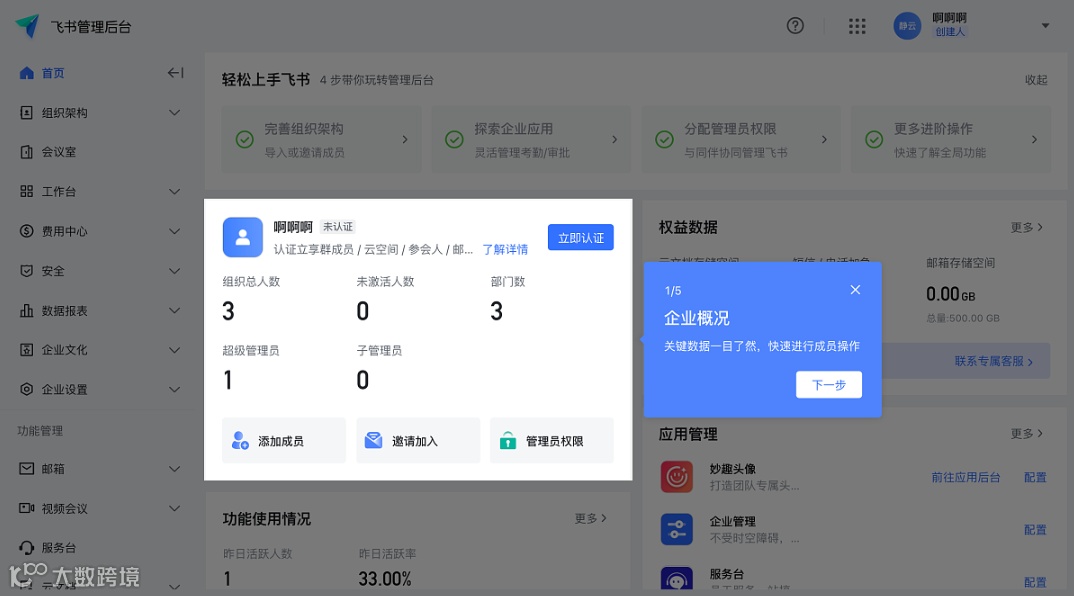Expand 企业设置 menu chevron
1074x596 pixels.
[x=175, y=389]
